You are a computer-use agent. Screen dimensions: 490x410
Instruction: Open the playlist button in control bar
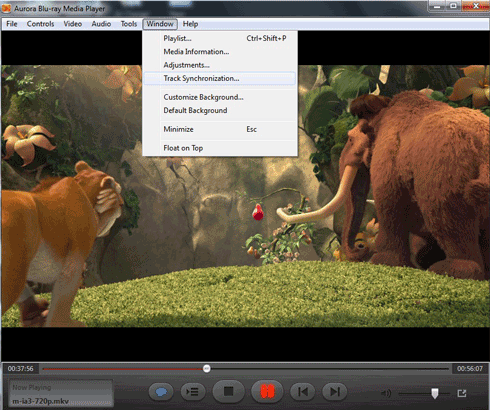coord(194,392)
